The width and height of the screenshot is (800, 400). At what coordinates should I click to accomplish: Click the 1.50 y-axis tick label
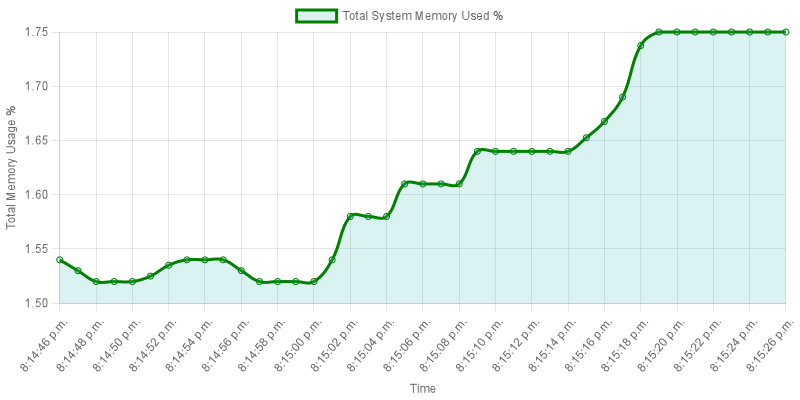pyautogui.click(x=36, y=302)
